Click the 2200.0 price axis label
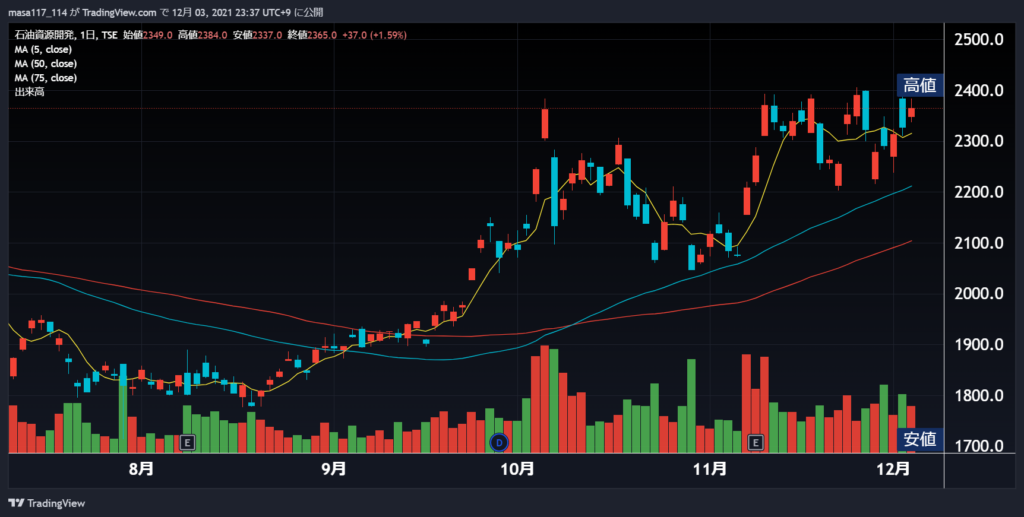The image size is (1024, 517). coord(978,193)
